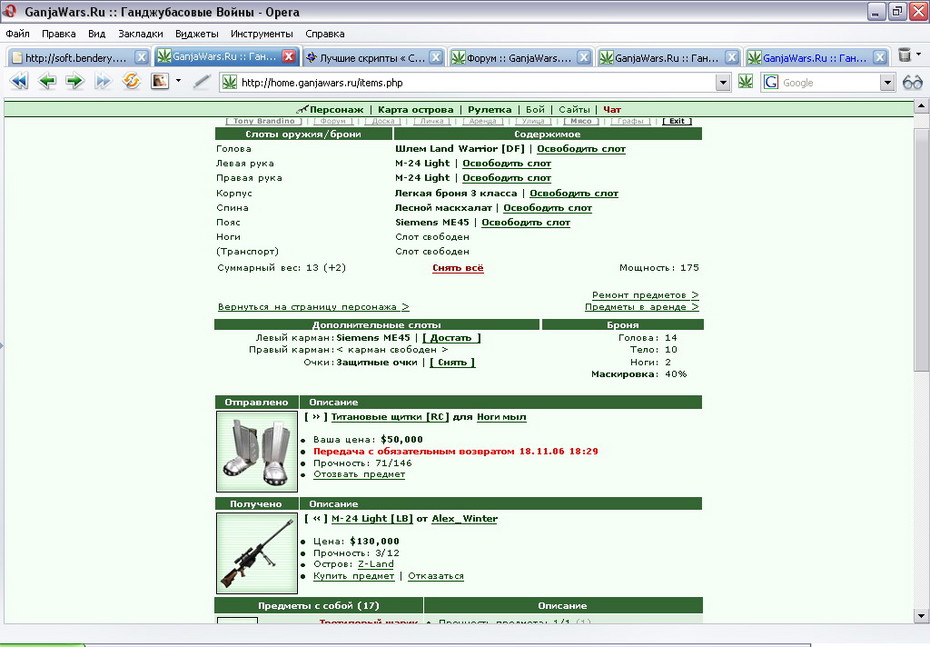Close the soft.bendery tab
Viewport: 930px width, 647px height.
(x=141, y=57)
